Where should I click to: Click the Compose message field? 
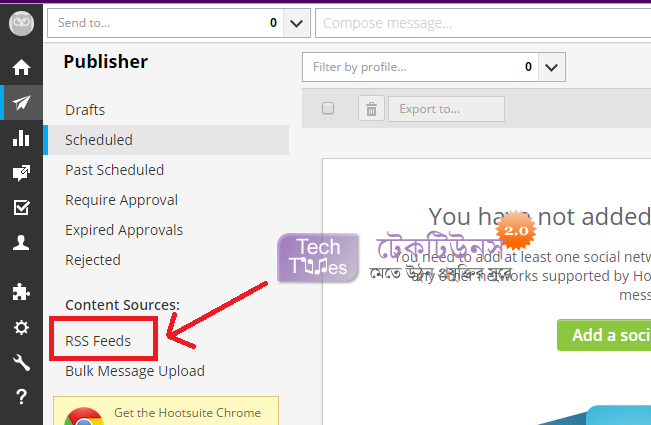tap(483, 23)
